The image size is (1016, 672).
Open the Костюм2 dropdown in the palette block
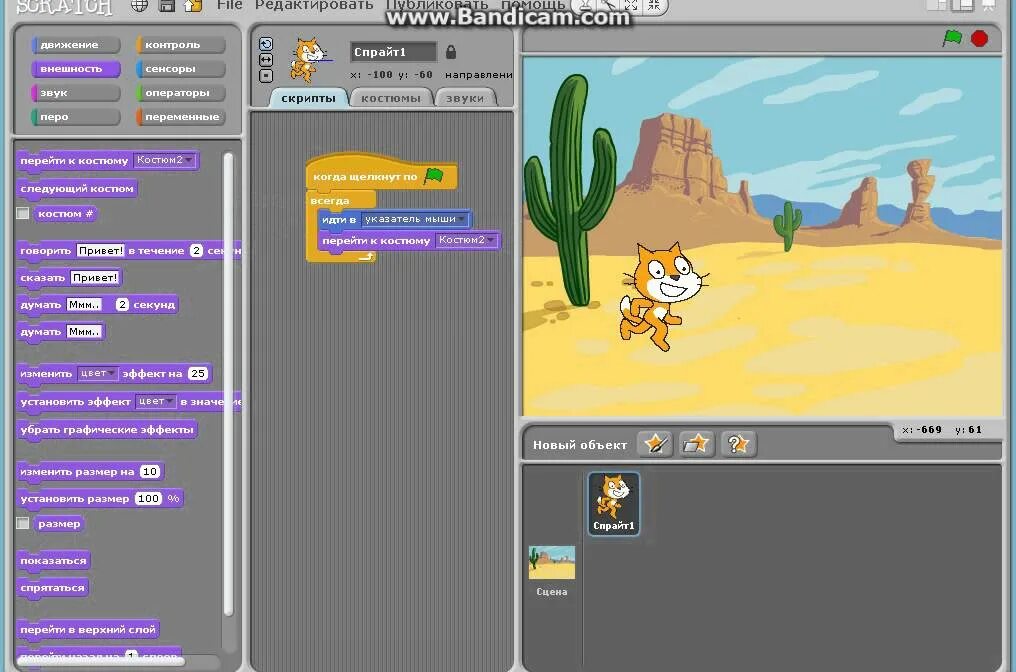pos(165,160)
